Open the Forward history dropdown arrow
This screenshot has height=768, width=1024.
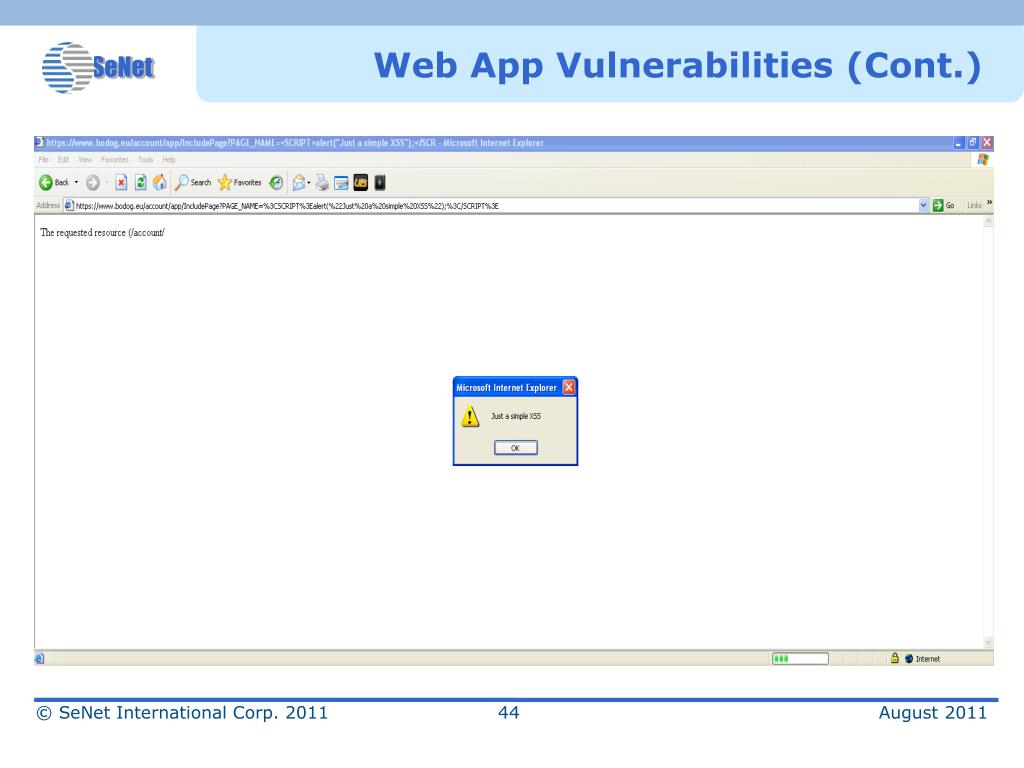[106, 183]
